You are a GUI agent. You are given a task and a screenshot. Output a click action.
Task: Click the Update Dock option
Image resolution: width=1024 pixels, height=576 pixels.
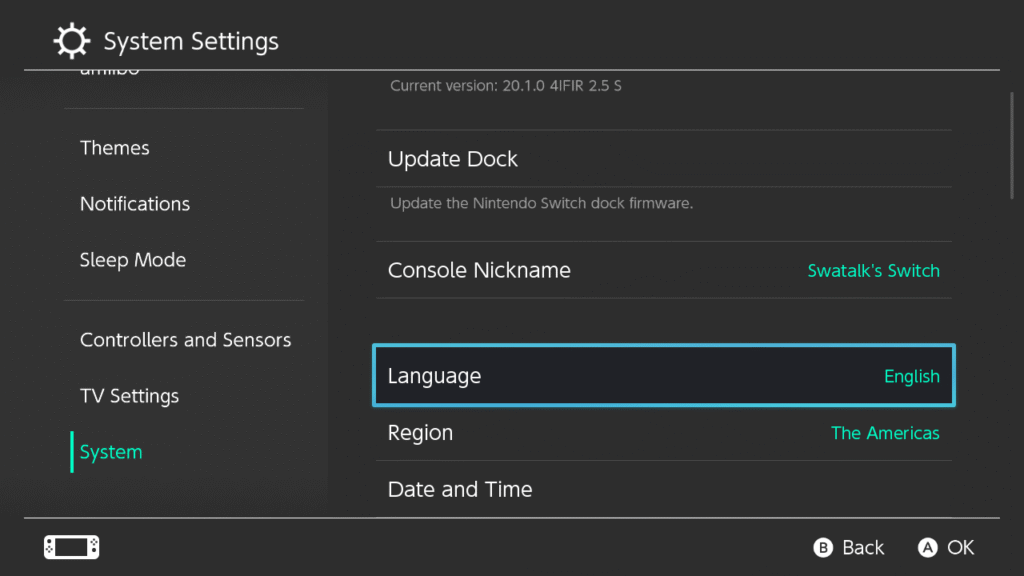[453, 159]
